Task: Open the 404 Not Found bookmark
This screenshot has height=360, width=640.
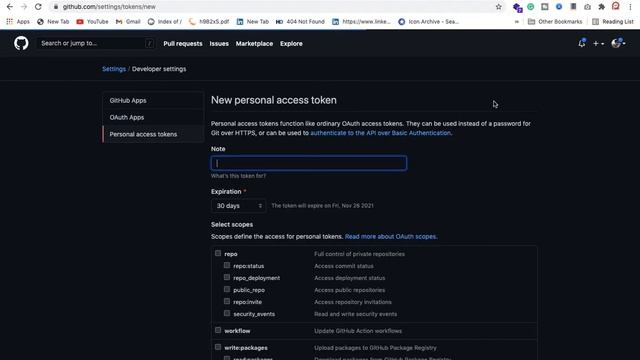Action: point(300,22)
